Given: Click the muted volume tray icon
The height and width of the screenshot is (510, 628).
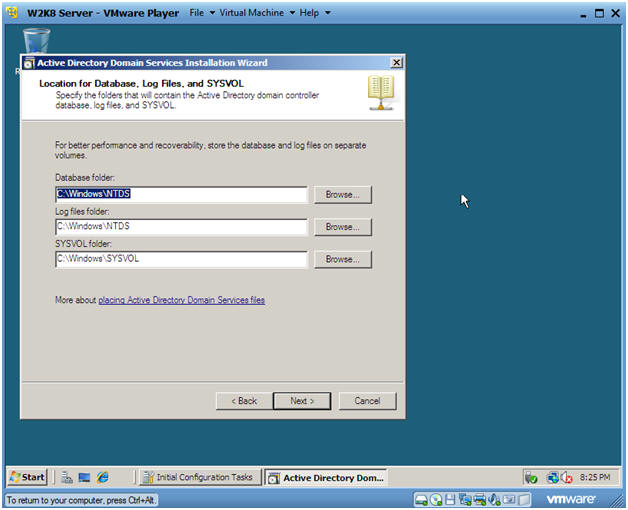Looking at the screenshot, I should point(566,478).
